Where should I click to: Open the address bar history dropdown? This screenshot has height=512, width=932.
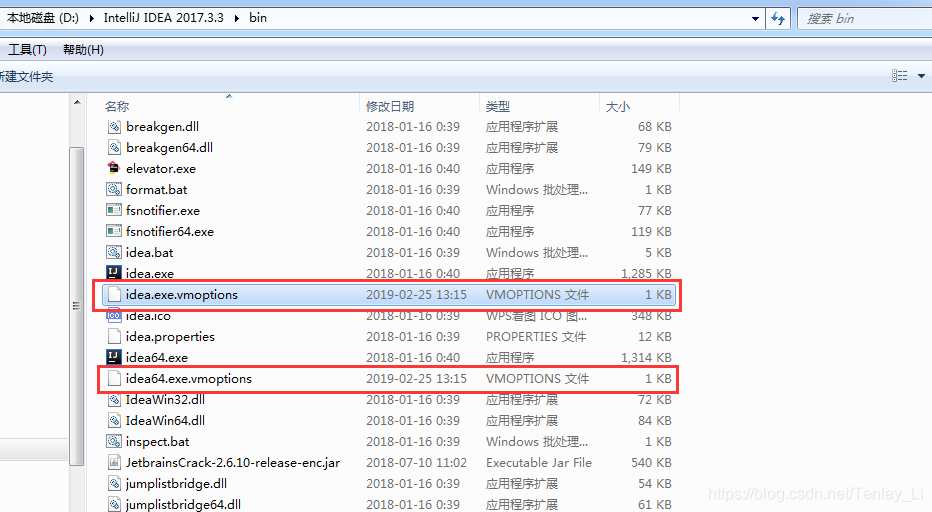755,18
